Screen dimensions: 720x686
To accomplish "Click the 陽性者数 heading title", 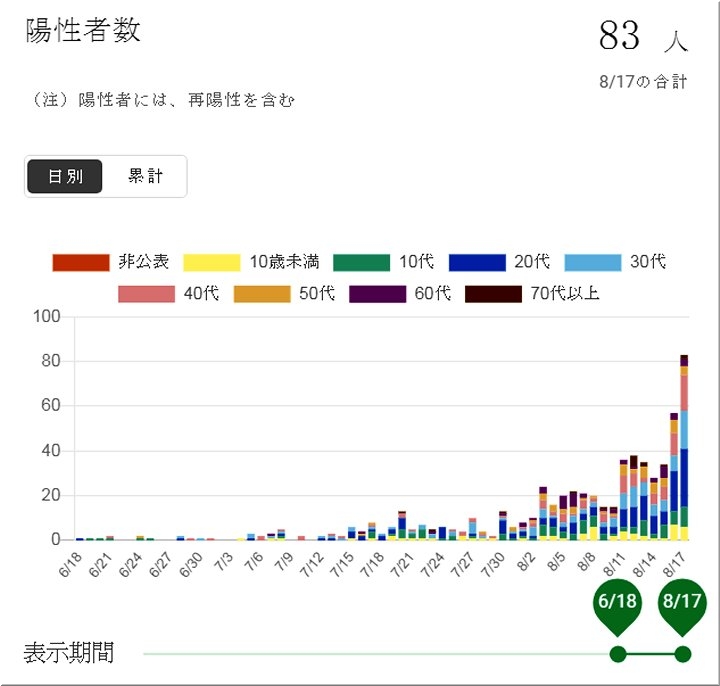I will (83, 31).
